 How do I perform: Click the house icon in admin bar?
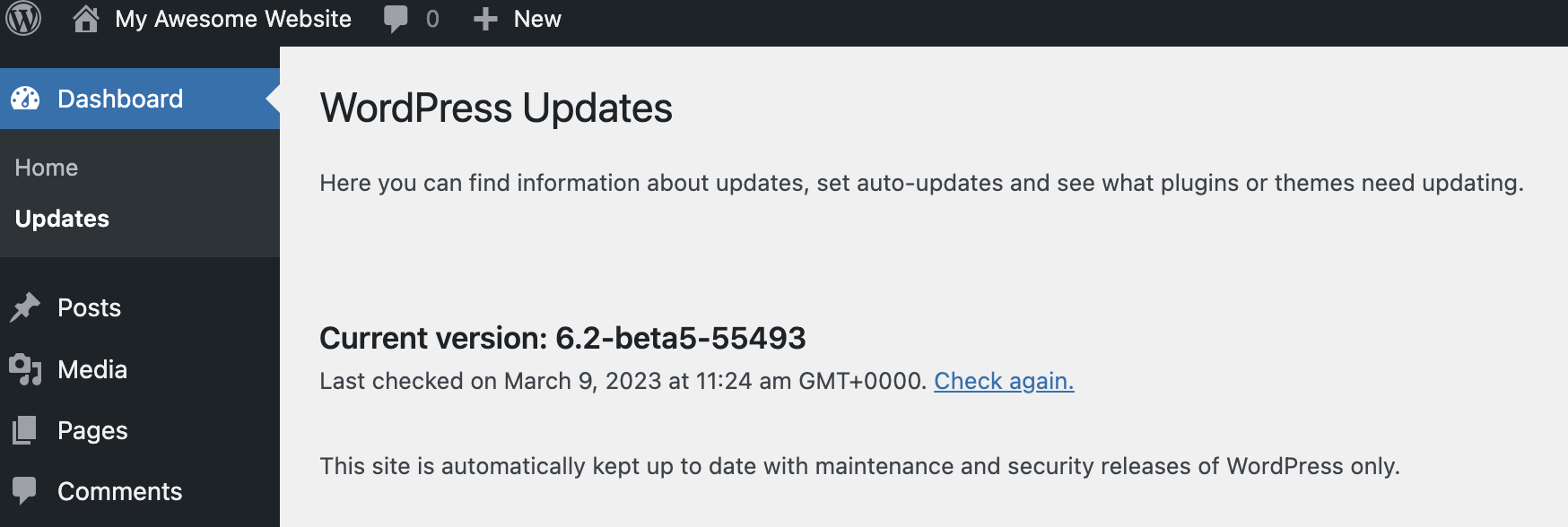click(86, 19)
